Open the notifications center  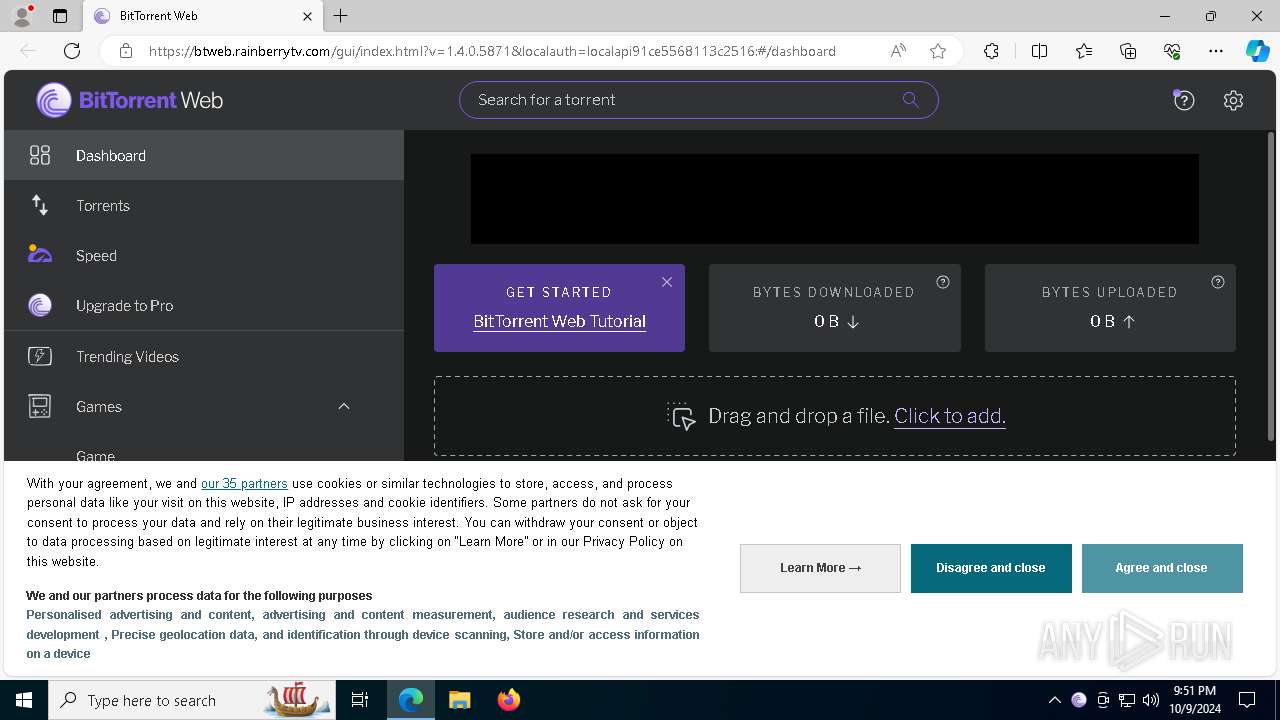pos(1247,700)
